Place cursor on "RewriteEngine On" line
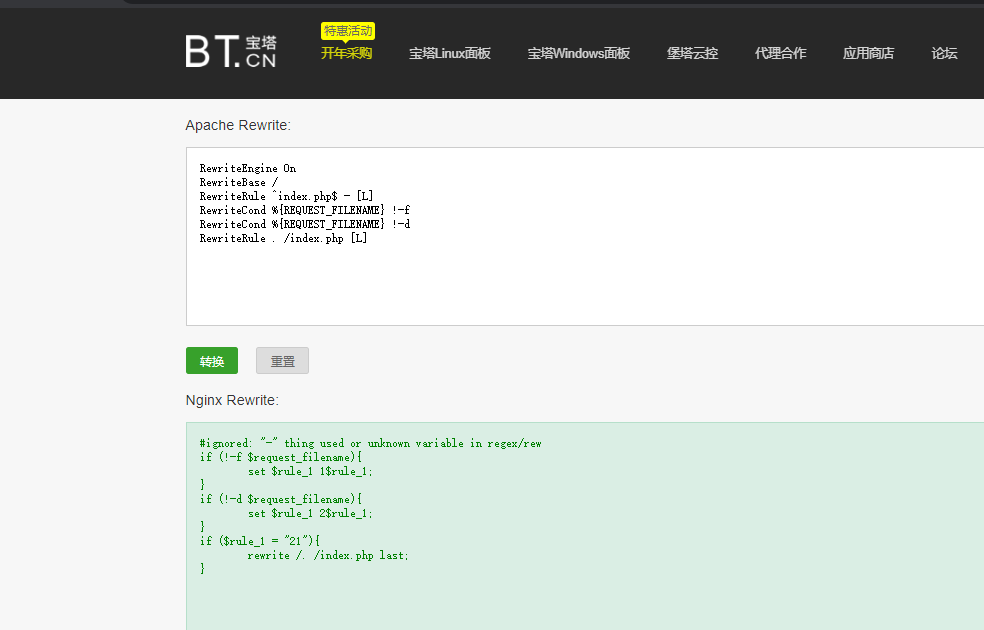This screenshot has width=984, height=630. [x=248, y=168]
